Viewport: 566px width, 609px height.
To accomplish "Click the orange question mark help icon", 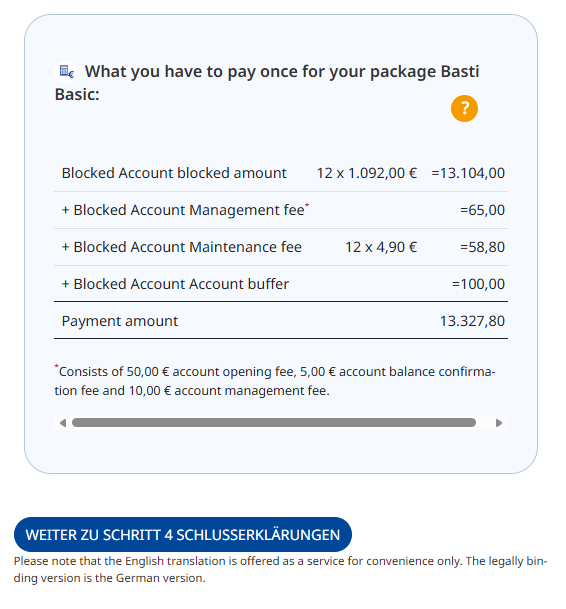I will [464, 108].
